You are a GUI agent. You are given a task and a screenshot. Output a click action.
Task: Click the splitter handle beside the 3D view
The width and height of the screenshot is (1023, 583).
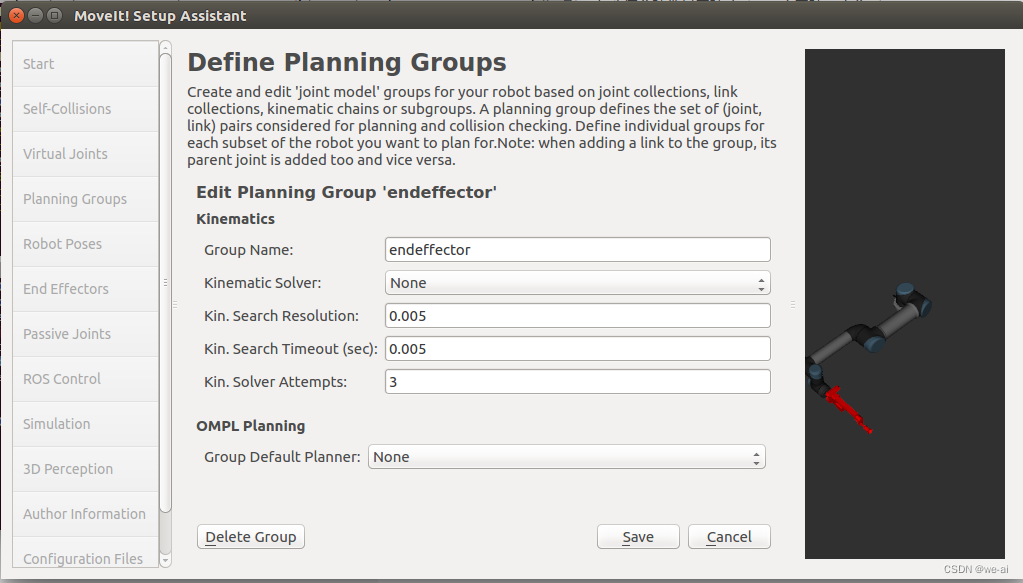793,305
